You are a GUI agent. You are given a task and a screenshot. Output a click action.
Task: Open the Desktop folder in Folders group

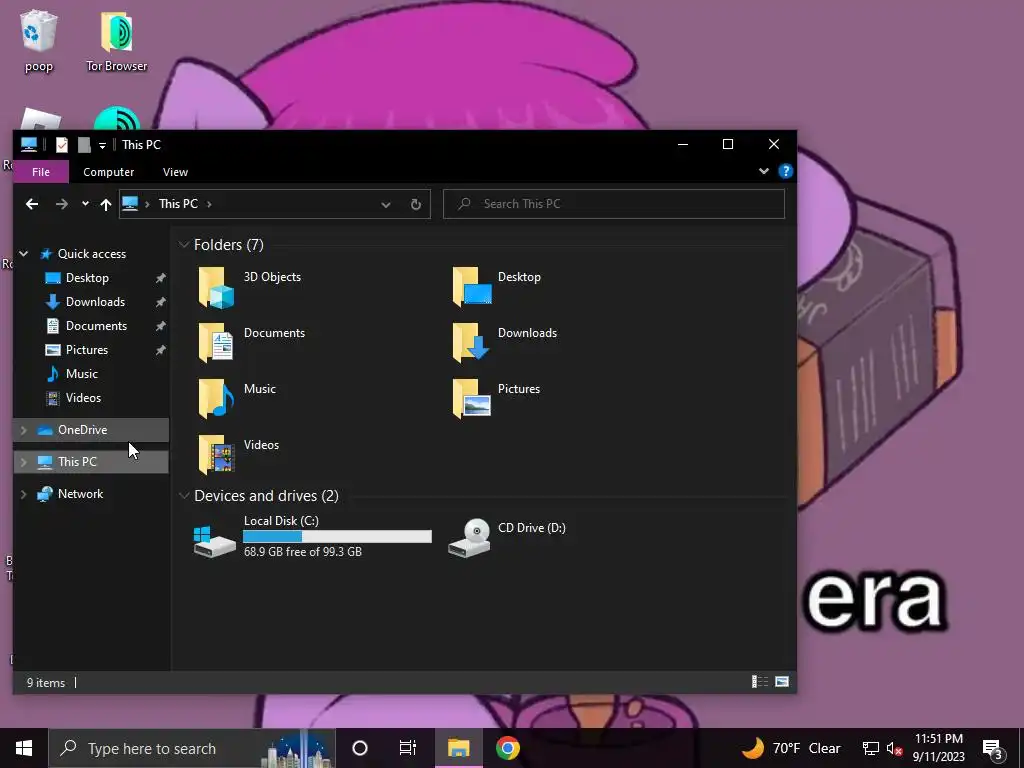tap(472, 287)
